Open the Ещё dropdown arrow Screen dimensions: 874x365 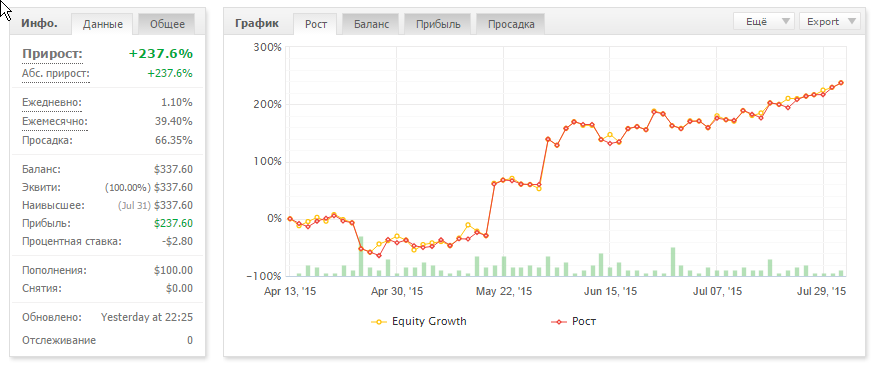[786, 22]
